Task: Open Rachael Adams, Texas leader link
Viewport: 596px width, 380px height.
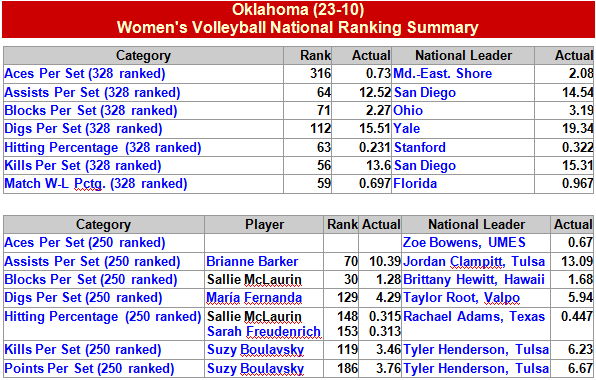Action: (x=474, y=317)
